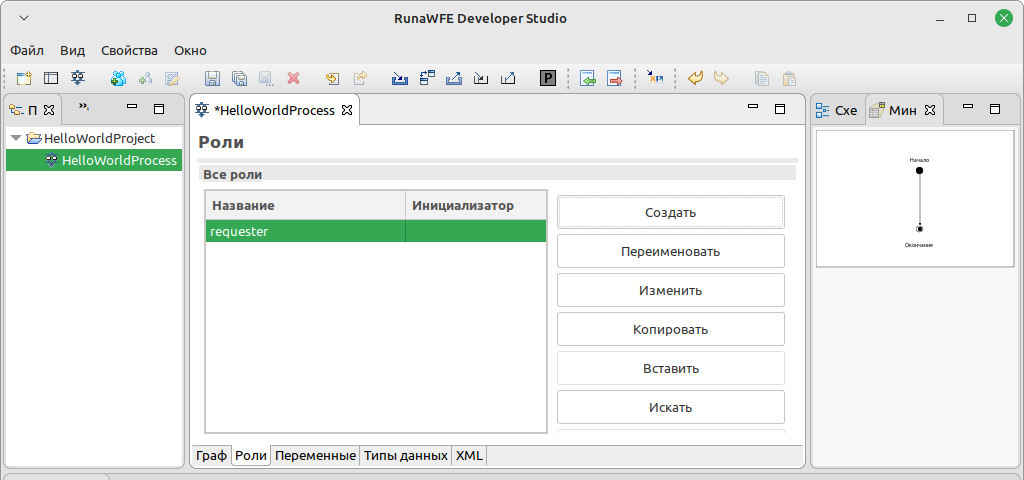Viewport: 1024px width, 480px height.
Task: Click the new process definition robot icon
Action: (x=78, y=79)
